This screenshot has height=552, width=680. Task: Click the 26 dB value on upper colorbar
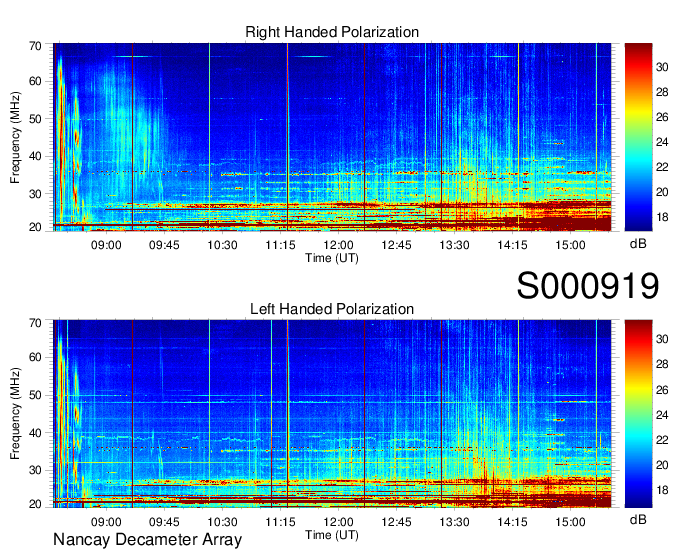pos(662,118)
